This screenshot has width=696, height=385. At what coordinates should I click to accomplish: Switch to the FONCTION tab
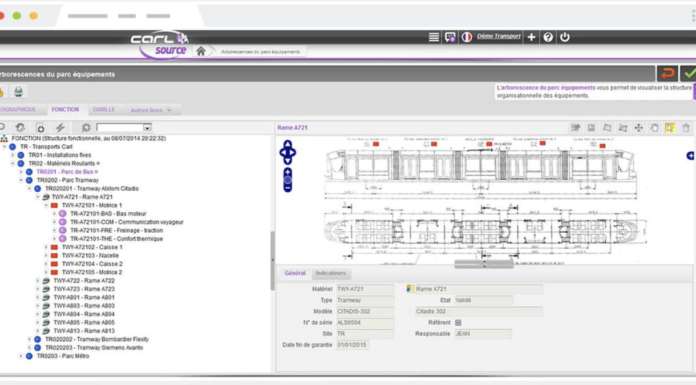tap(65, 109)
